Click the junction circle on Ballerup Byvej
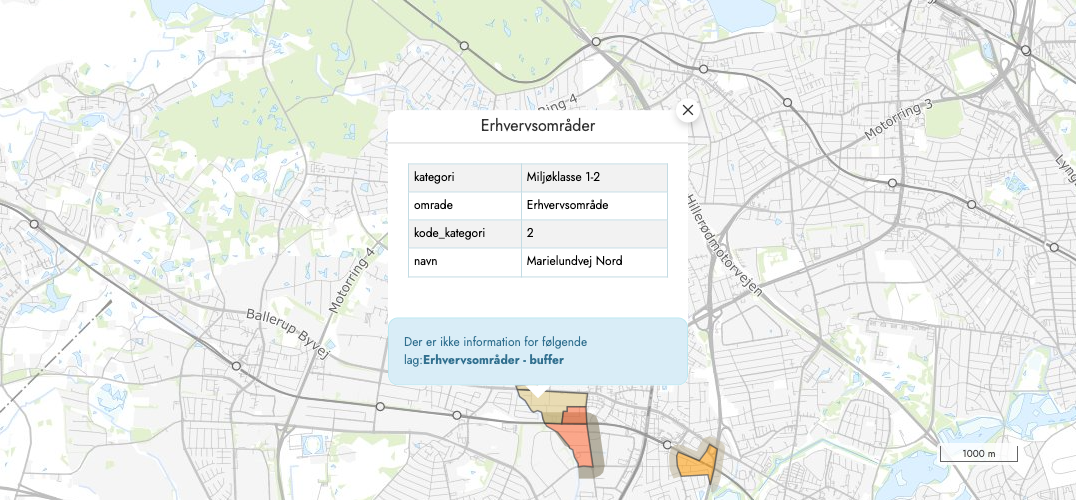Viewport: 1076px width, 500px height. point(236,367)
